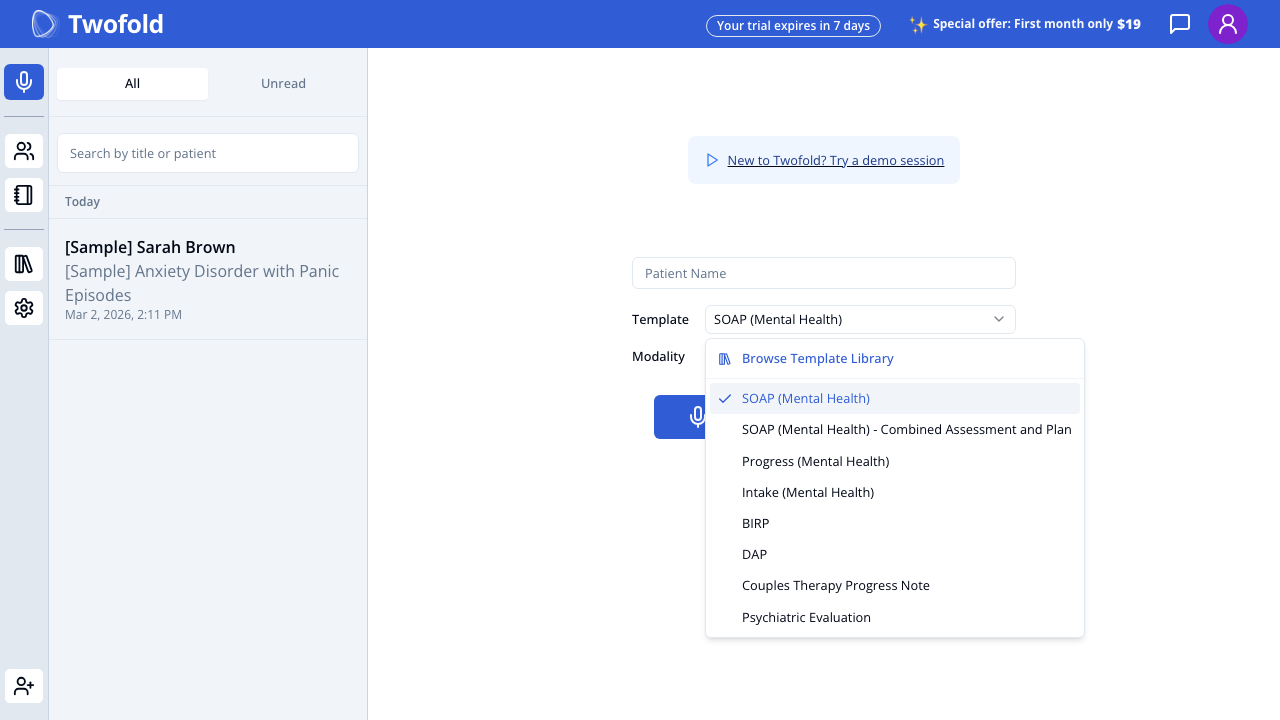The height and width of the screenshot is (720, 1280).
Task: Open the Try a demo session link
Action: coord(835,160)
